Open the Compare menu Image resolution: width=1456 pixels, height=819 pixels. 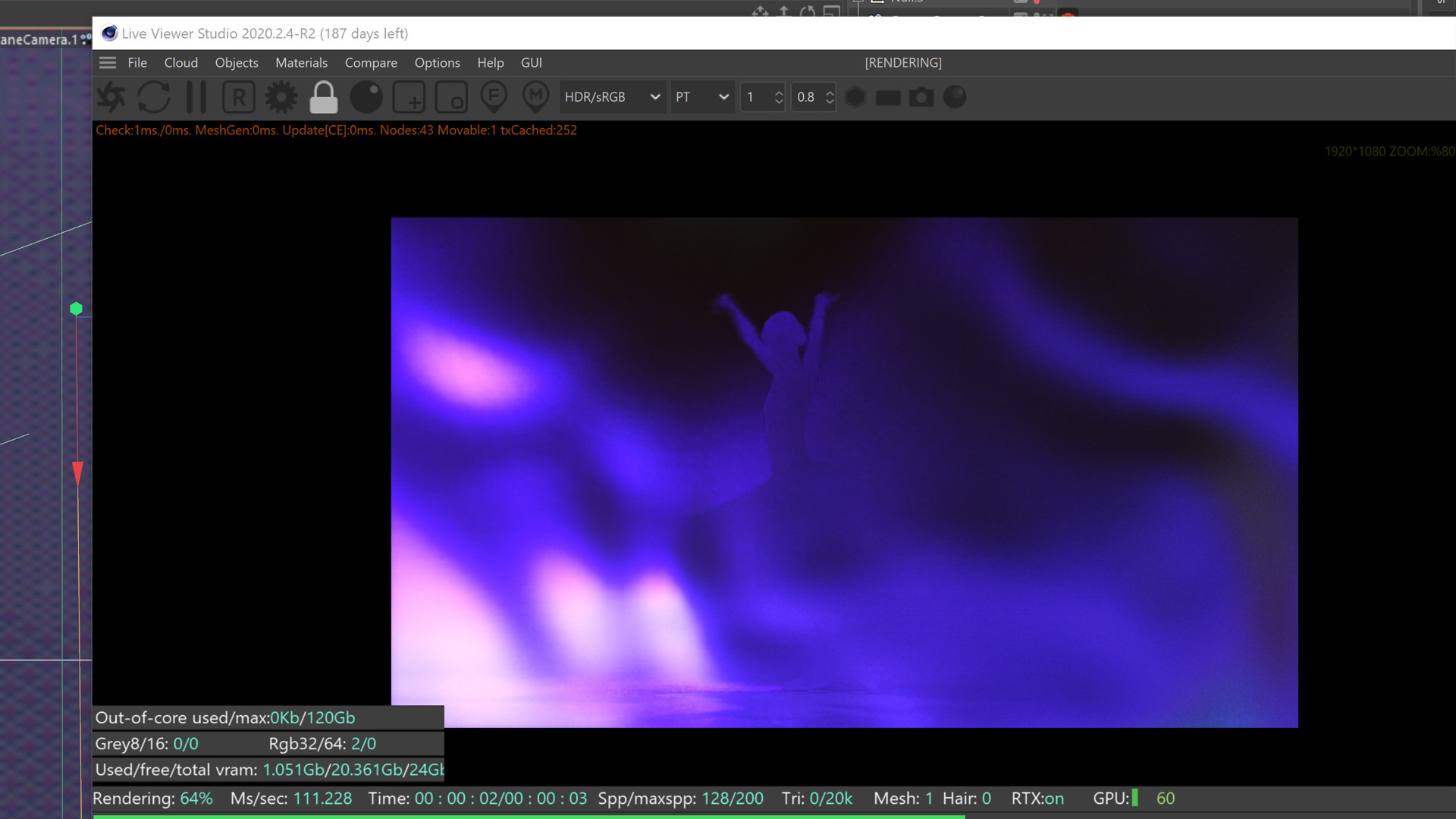click(371, 63)
